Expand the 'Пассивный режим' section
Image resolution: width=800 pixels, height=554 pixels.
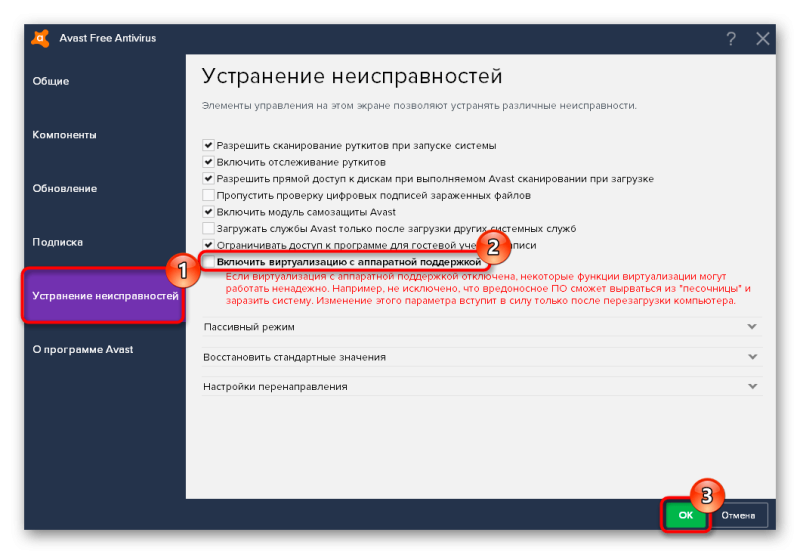(x=482, y=326)
